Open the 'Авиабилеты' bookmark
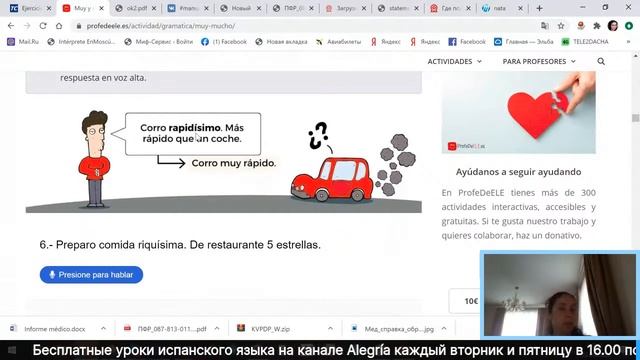 pyautogui.click(x=338, y=42)
